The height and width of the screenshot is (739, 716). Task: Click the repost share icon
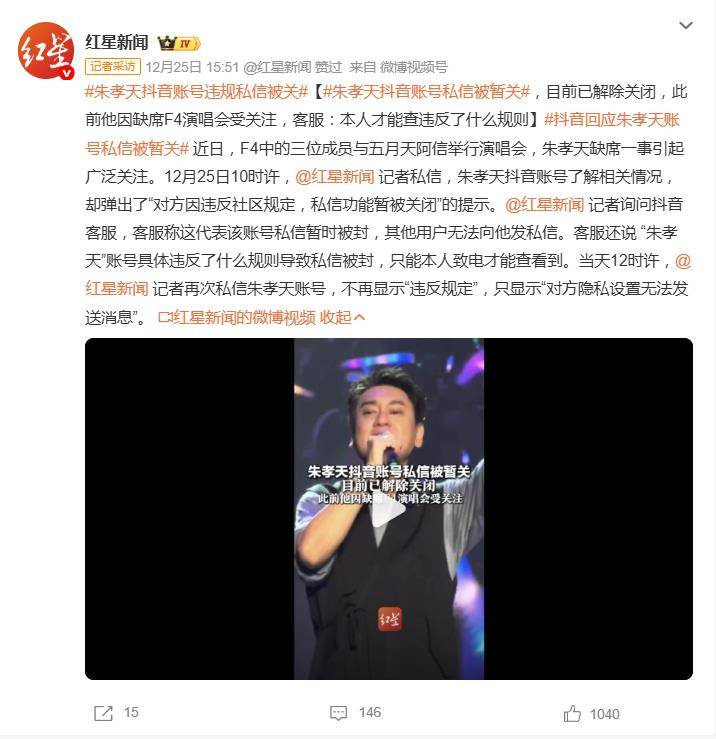click(x=103, y=713)
